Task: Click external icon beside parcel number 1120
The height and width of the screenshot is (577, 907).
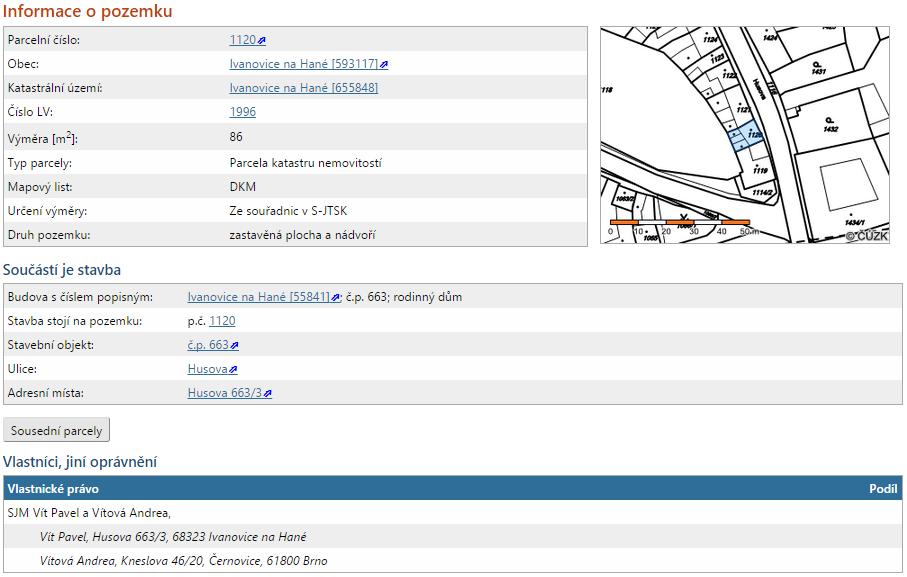Action: (x=261, y=40)
